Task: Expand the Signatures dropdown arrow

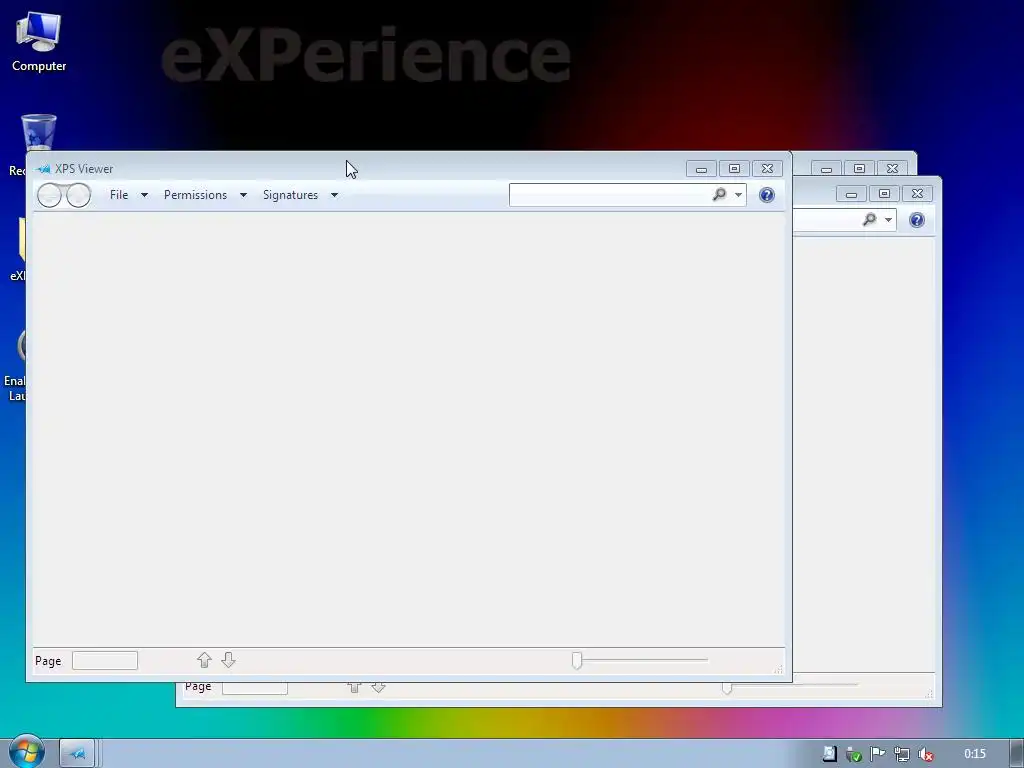Action: click(334, 195)
